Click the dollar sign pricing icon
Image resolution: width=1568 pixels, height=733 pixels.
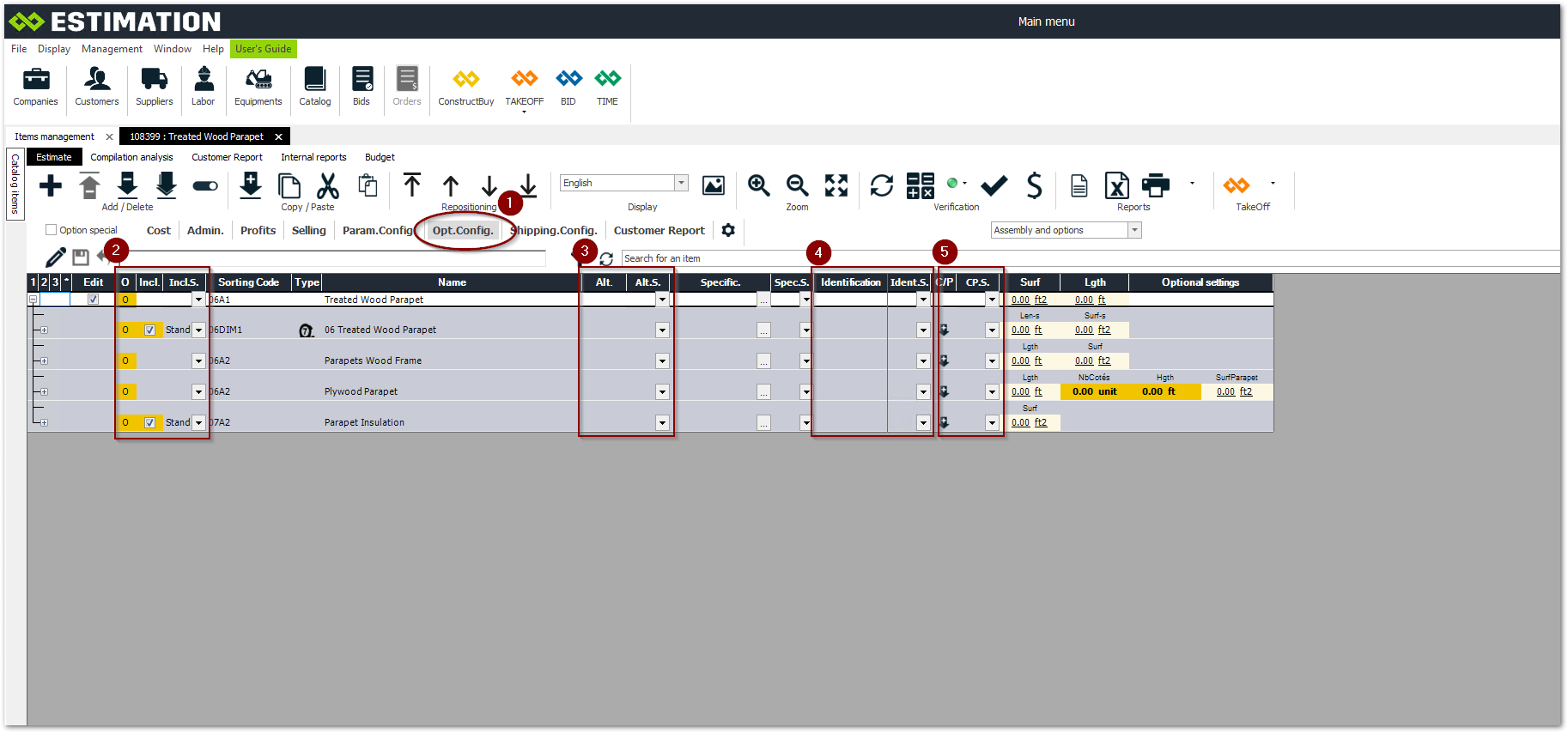click(x=1034, y=185)
